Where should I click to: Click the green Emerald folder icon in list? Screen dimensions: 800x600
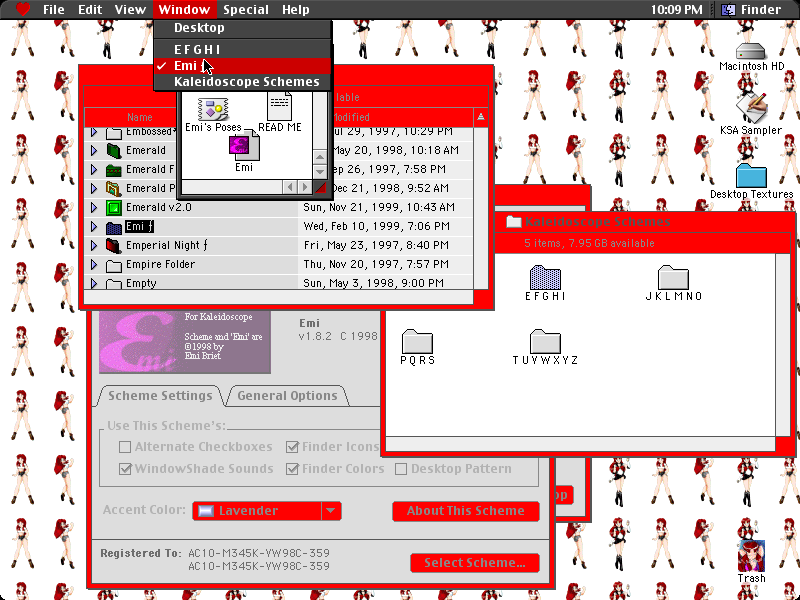tap(114, 151)
